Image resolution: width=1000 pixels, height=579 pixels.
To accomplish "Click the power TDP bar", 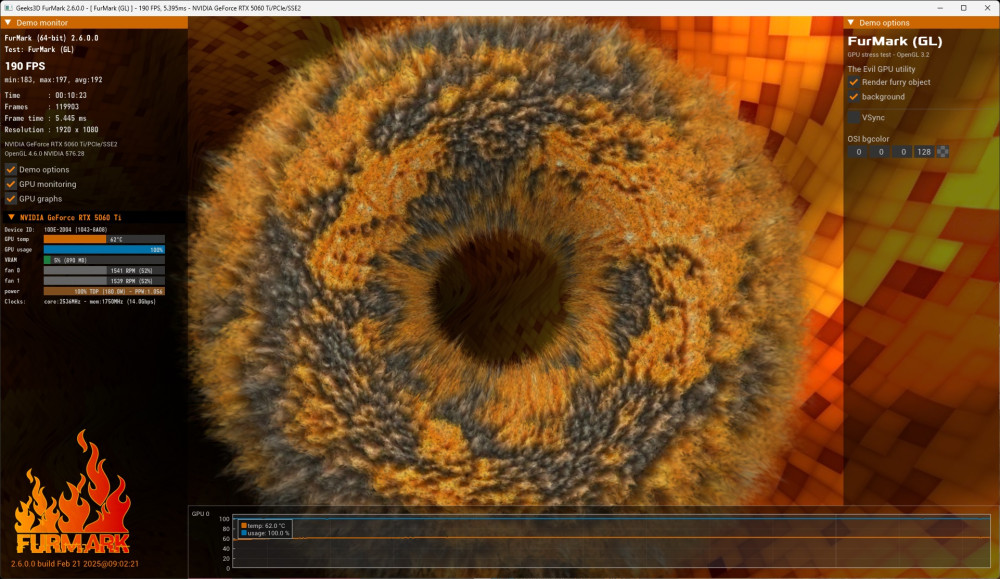I will (x=104, y=291).
